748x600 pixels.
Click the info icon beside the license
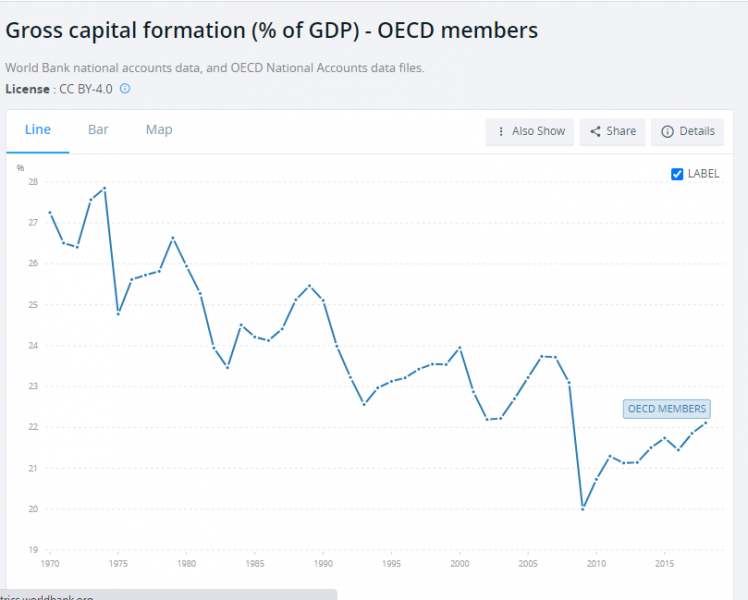click(x=125, y=89)
